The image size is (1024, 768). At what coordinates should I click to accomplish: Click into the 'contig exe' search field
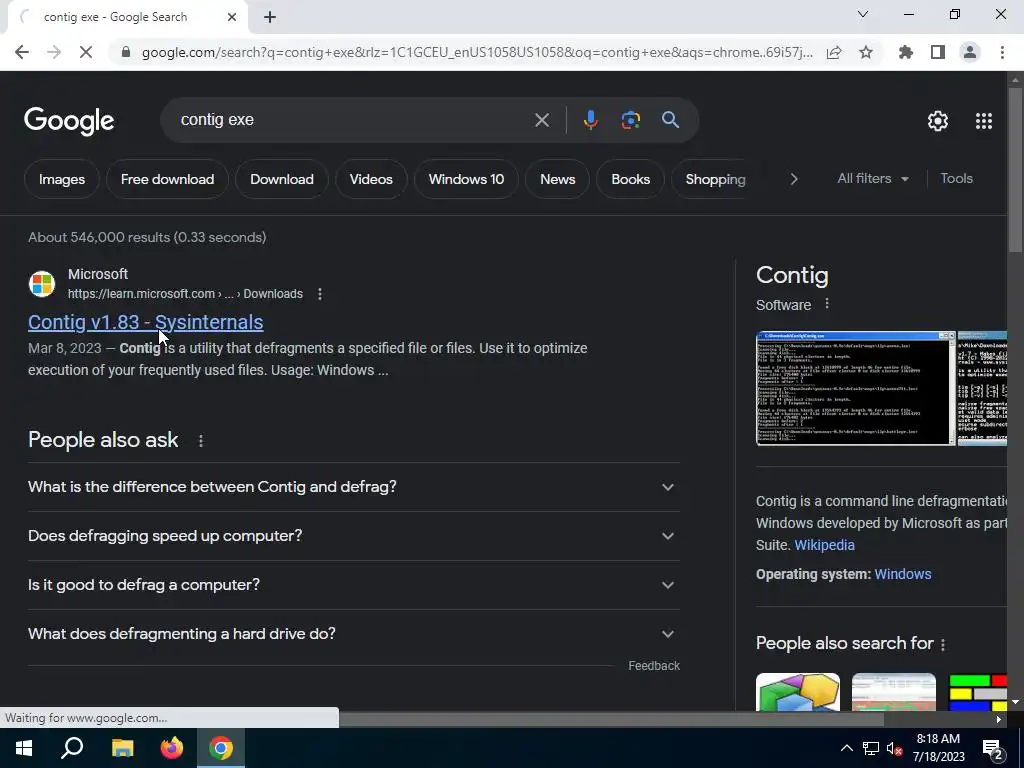coord(353,120)
